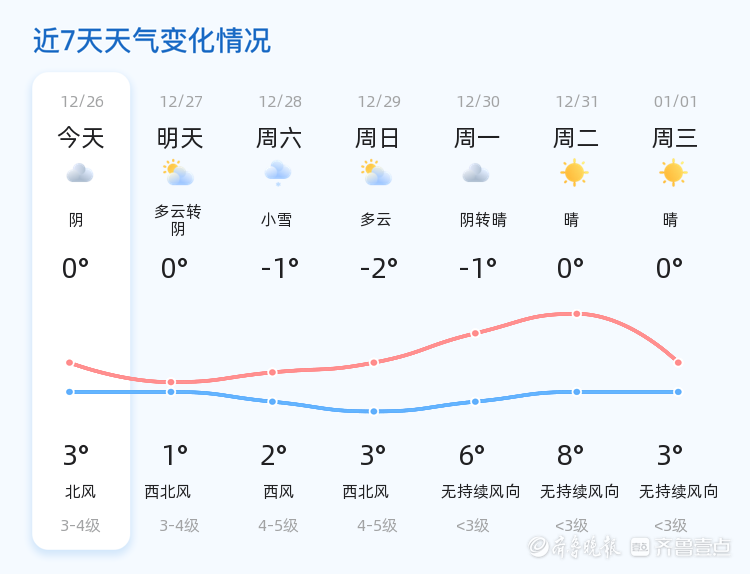The width and height of the screenshot is (750, 574).
Task: Click Tuesday's sunny weather icon
Action: point(574,173)
